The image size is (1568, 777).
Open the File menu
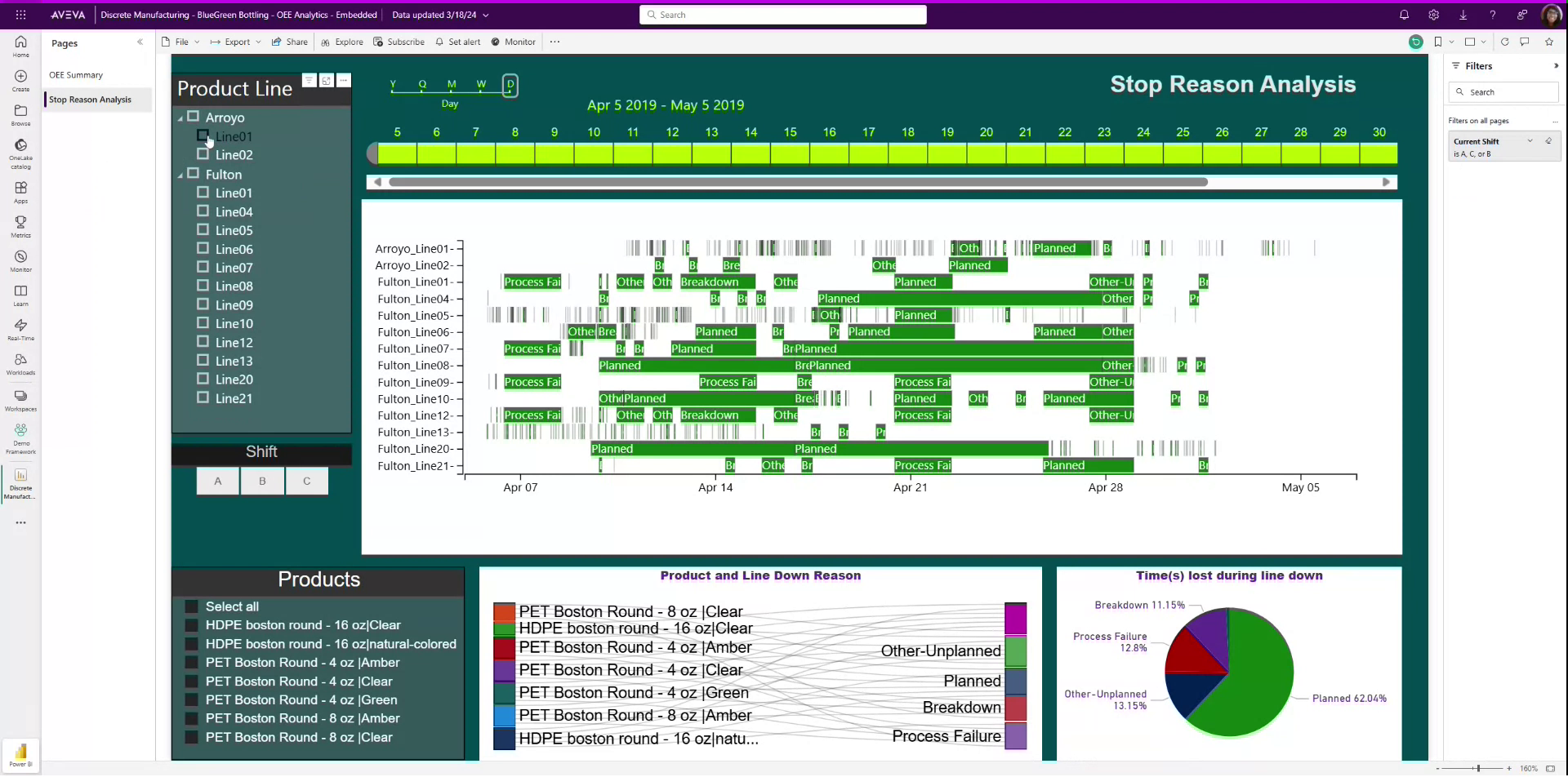[x=180, y=42]
